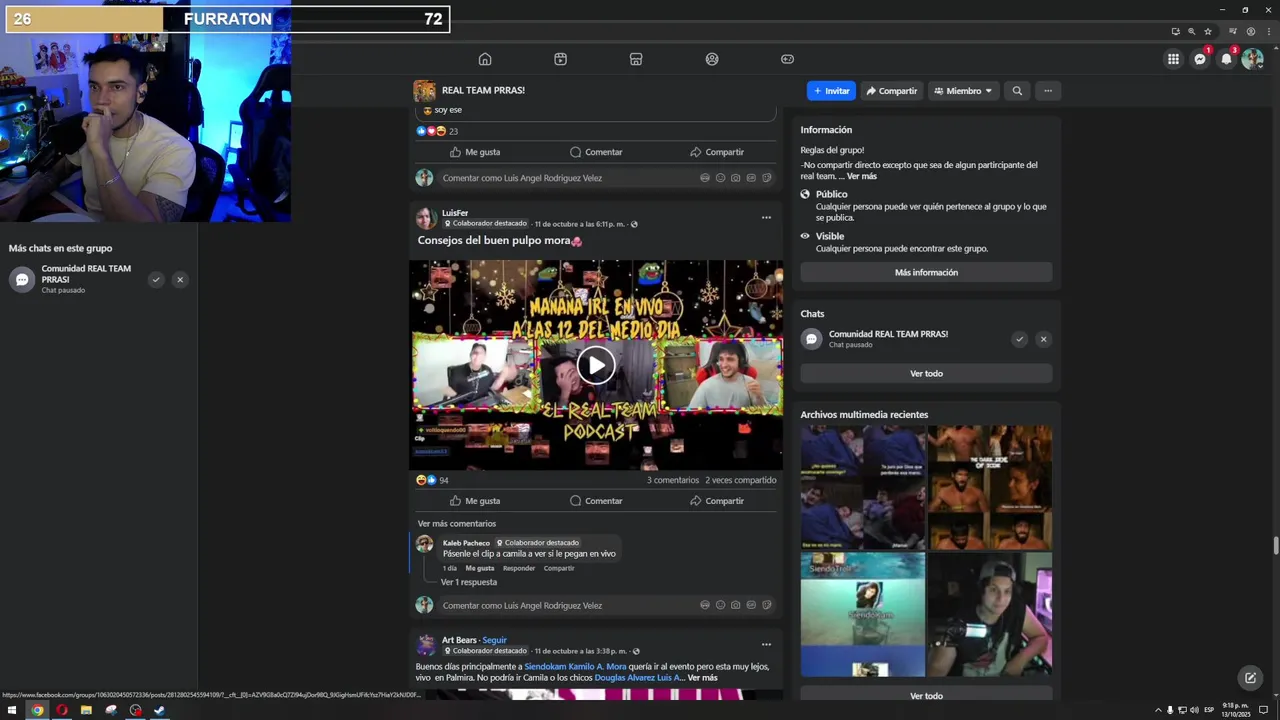Open Messenger chats icon
The image size is (1280, 720).
(x=1200, y=59)
